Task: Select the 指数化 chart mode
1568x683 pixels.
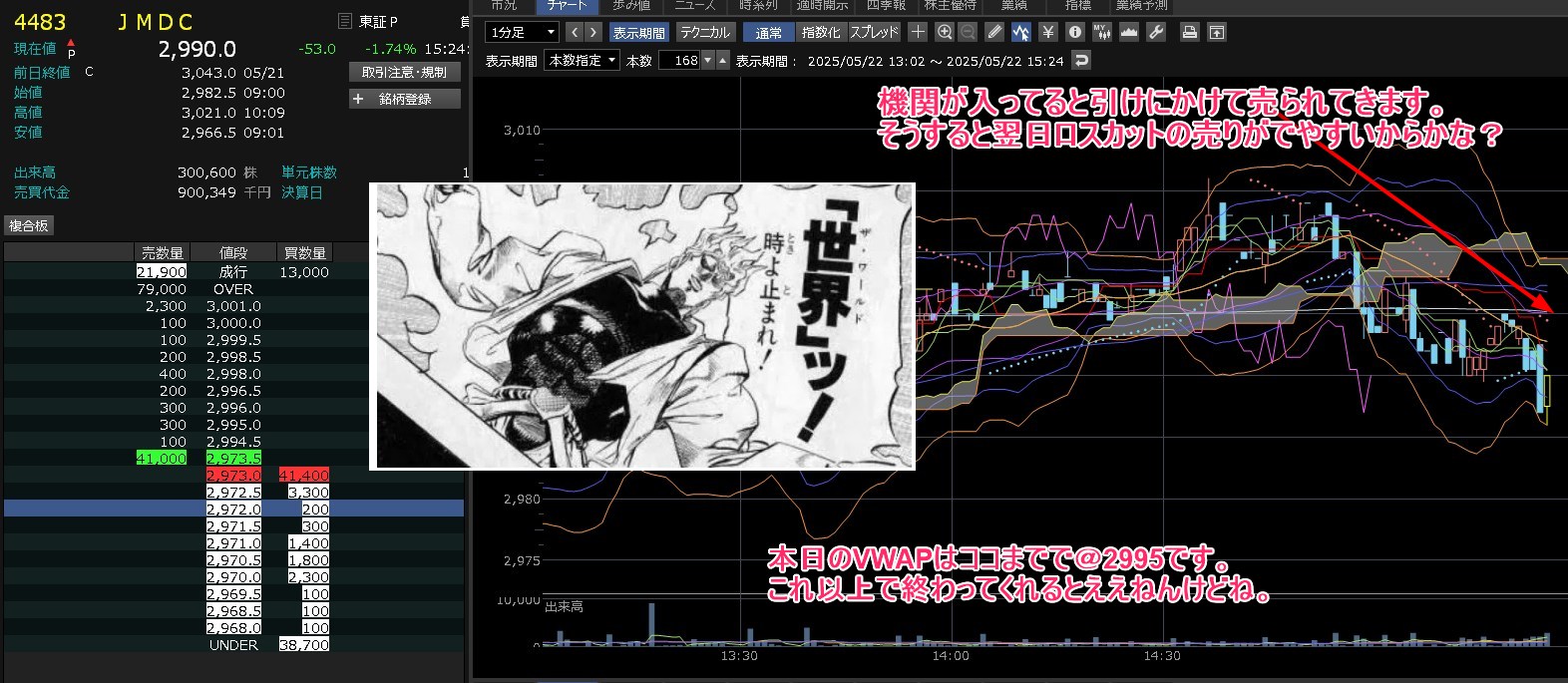Action: [x=821, y=32]
